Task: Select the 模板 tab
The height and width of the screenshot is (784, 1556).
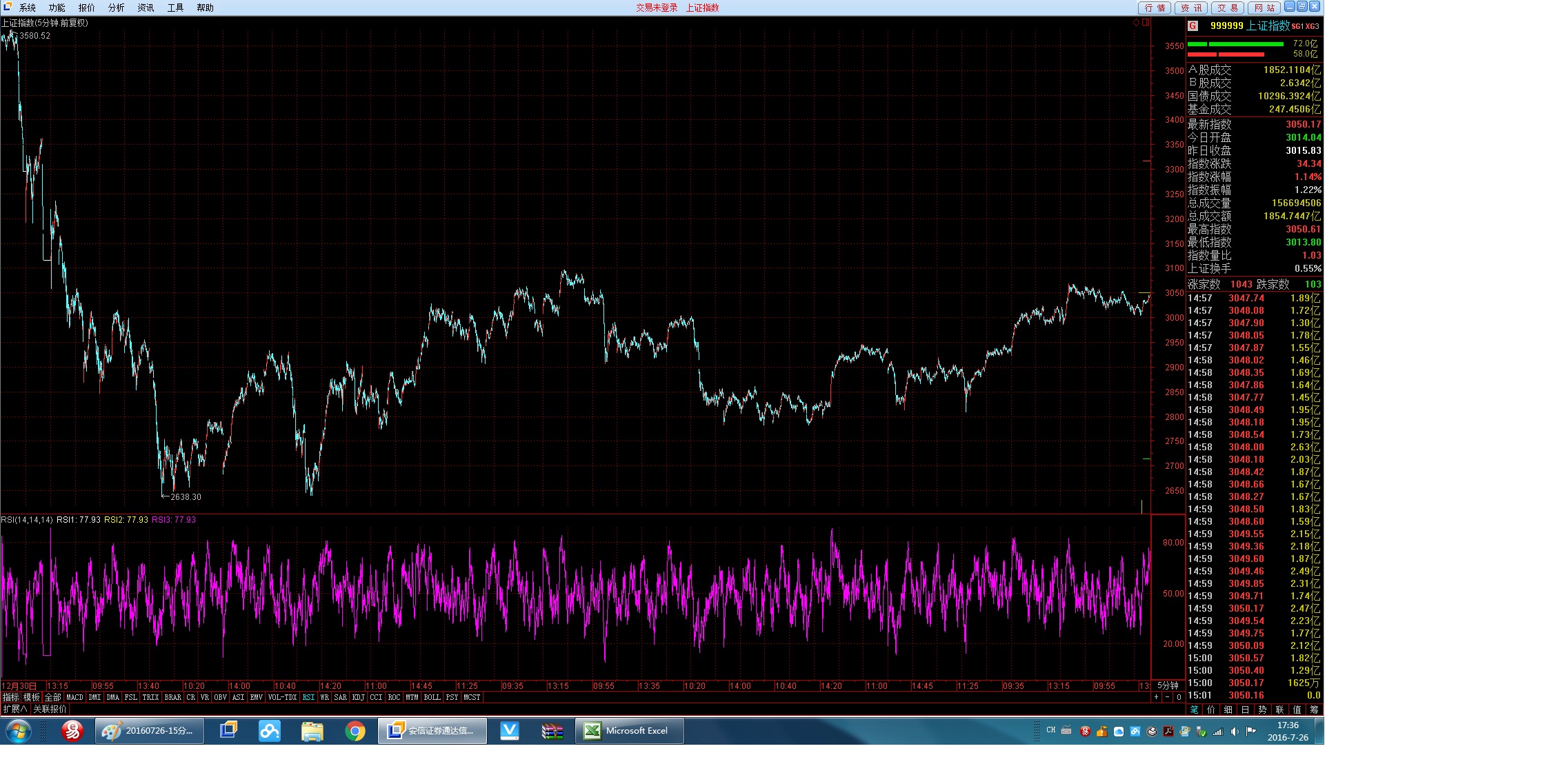Action: [32, 697]
